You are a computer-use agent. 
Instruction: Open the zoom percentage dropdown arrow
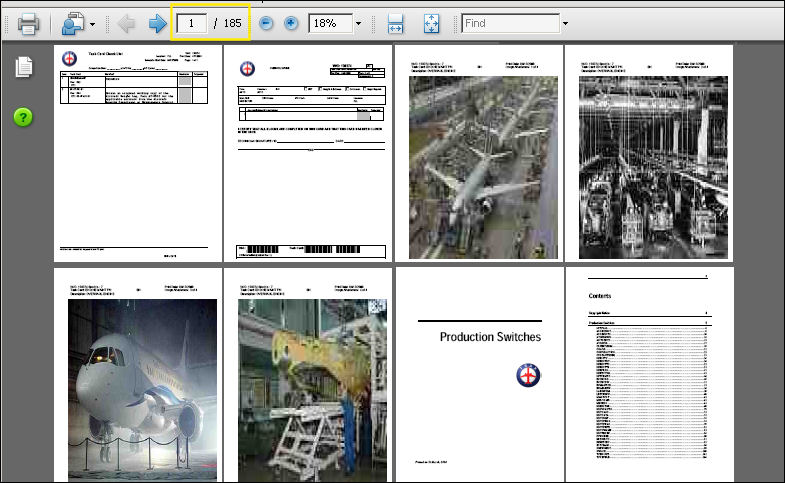click(x=358, y=24)
